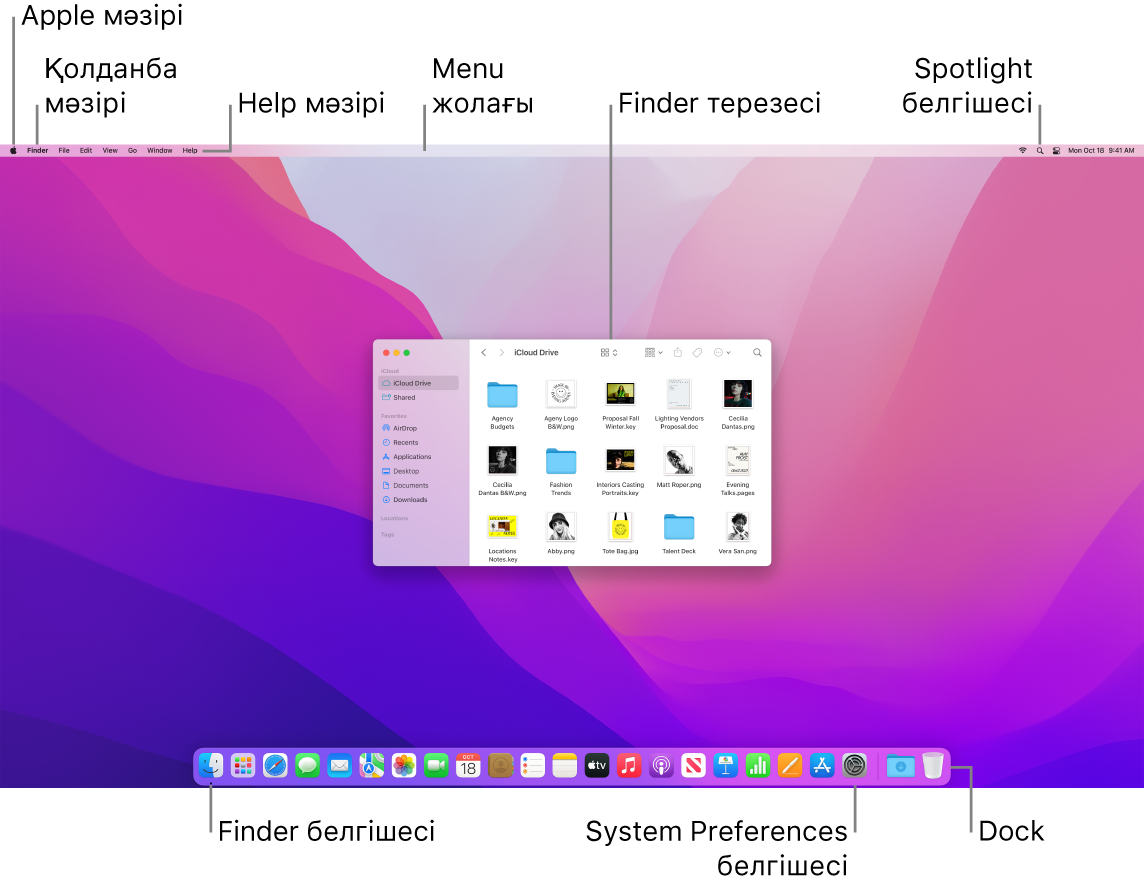Open Pages from the Dock
The height and width of the screenshot is (888, 1144).
pos(790,765)
